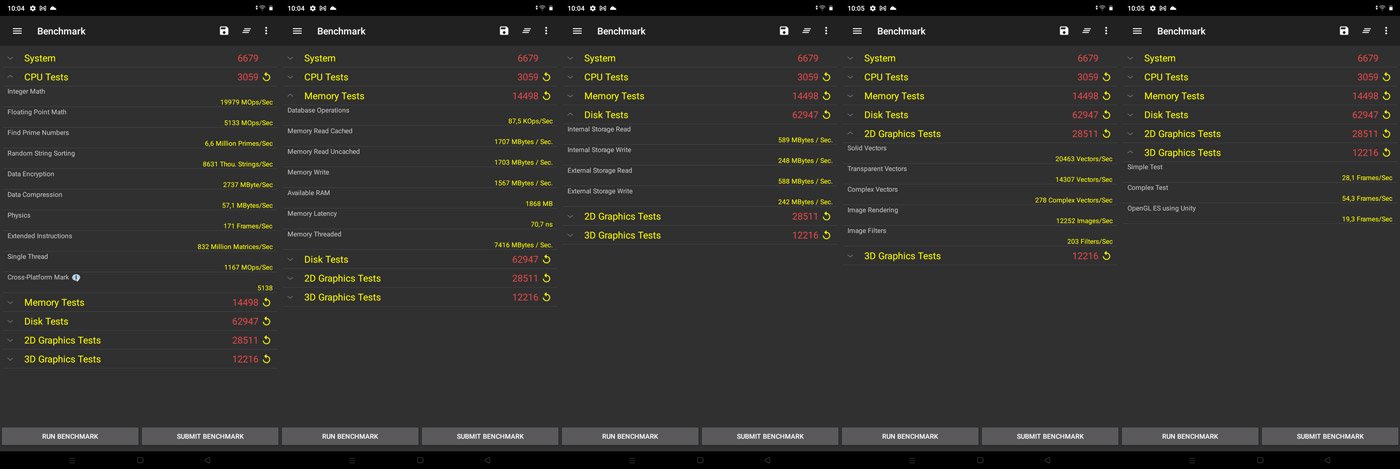Image resolution: width=1400 pixels, height=469 pixels.
Task: Open hamburger menu on screen with Disk Tests expanded
Action: (x=577, y=31)
